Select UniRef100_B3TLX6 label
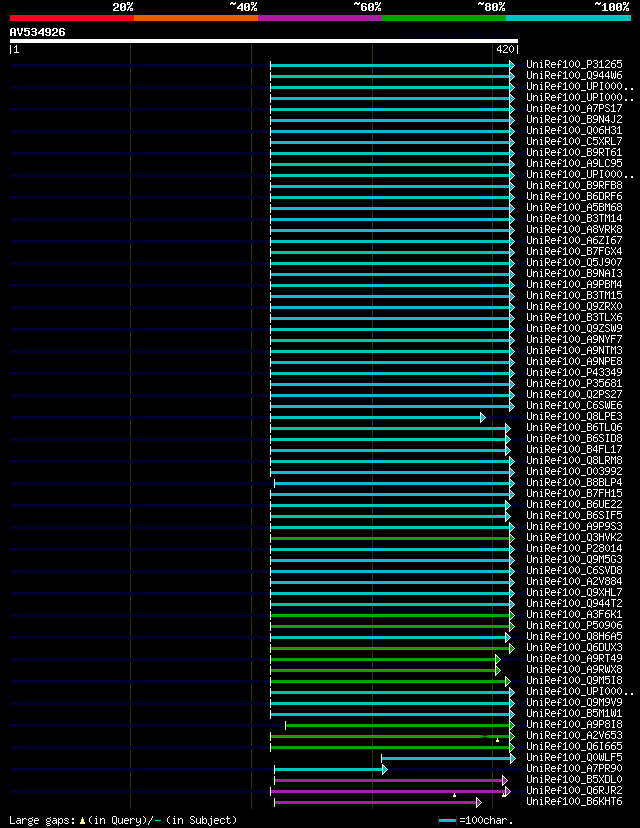The image size is (640, 828). [574, 317]
